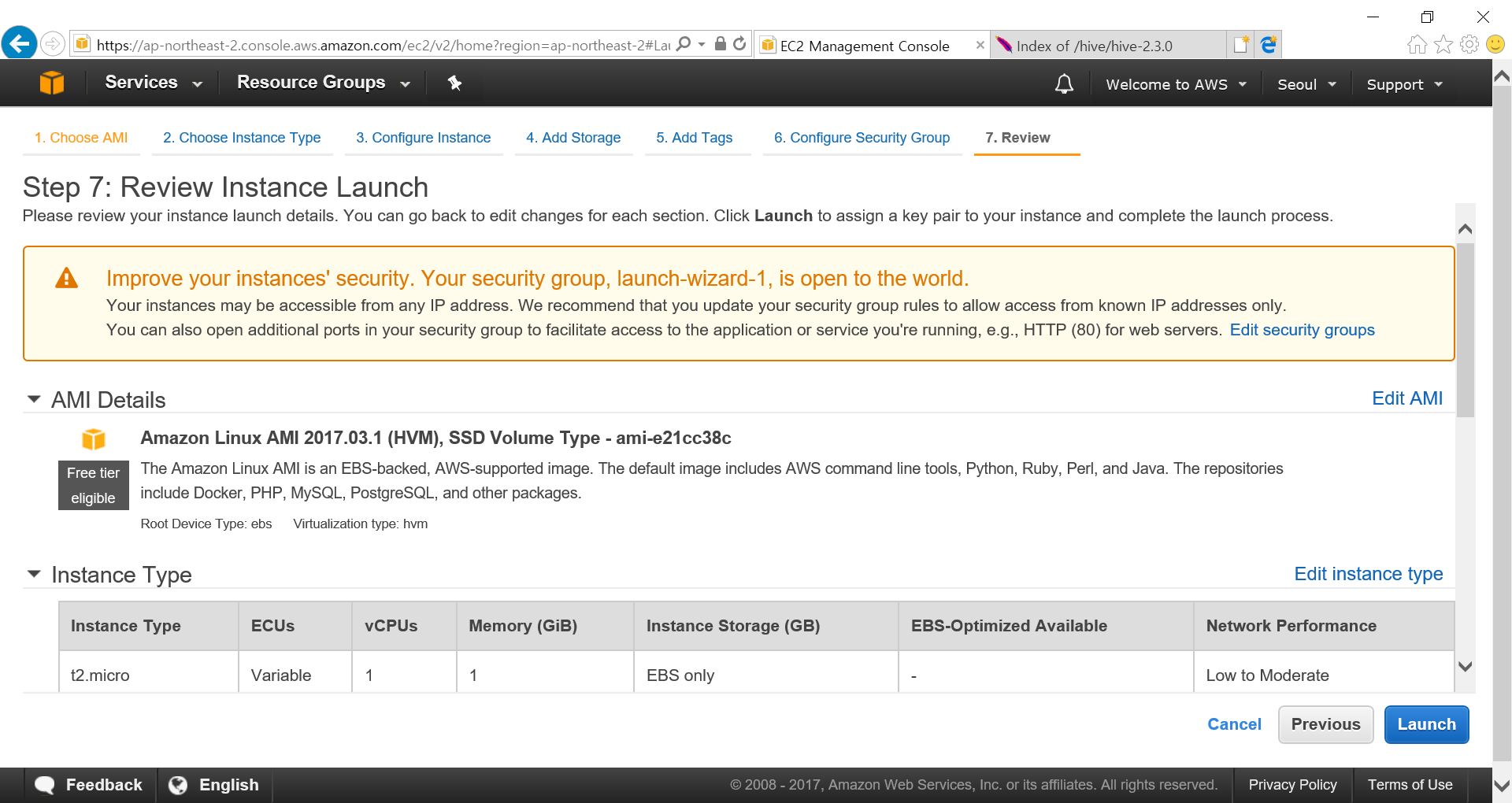Screen dimensions: 1512x803
Task: Click the Edit security groups link
Action: (1302, 330)
